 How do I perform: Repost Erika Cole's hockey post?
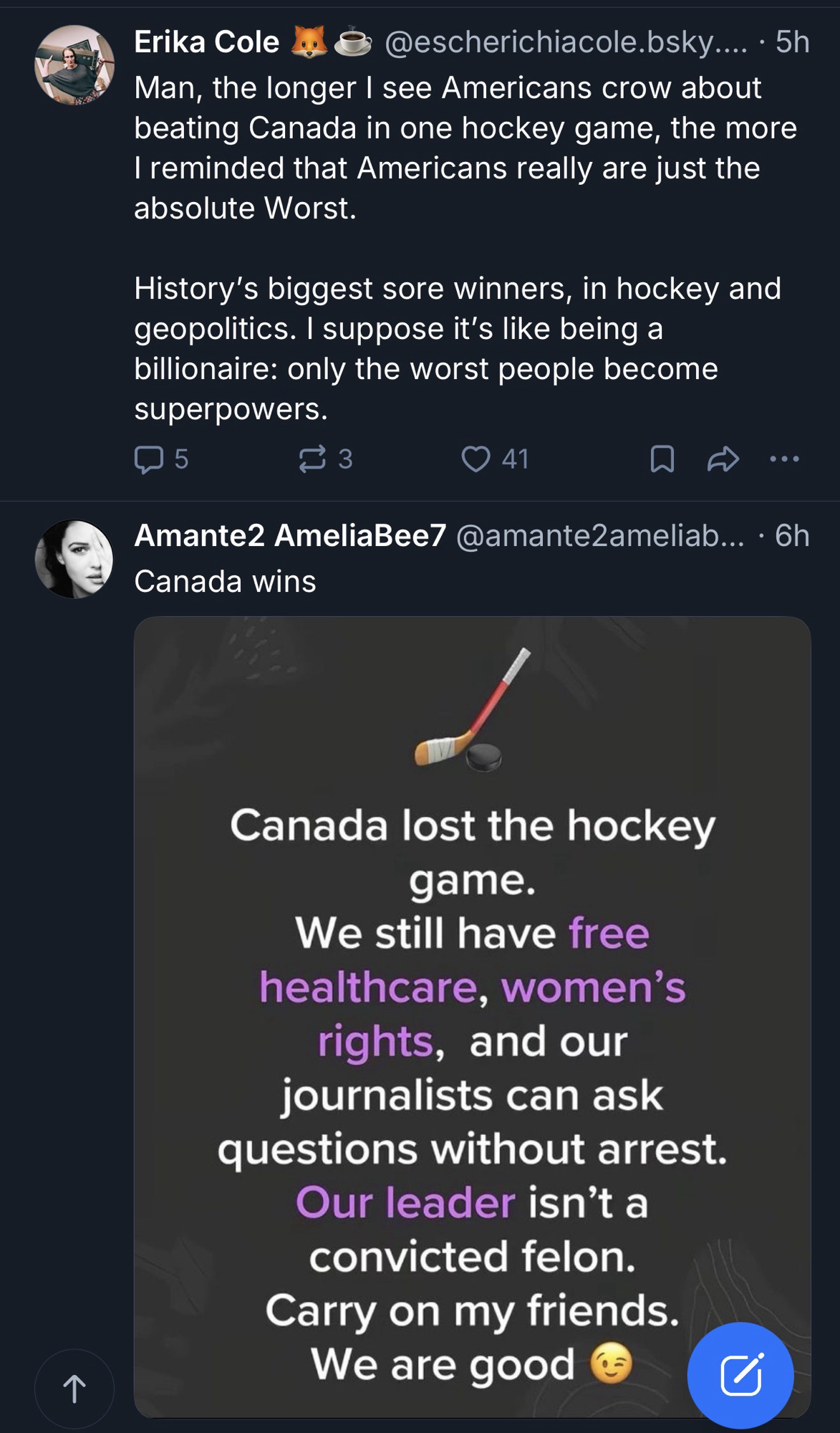312,459
